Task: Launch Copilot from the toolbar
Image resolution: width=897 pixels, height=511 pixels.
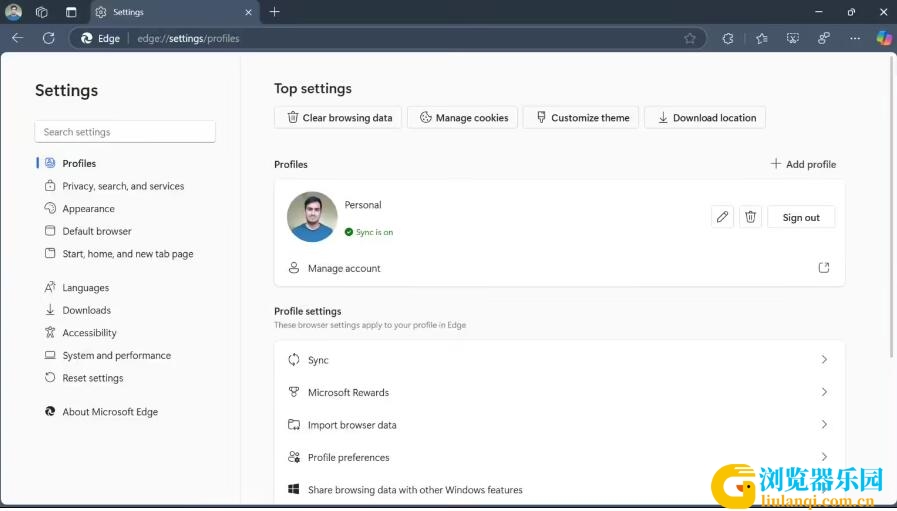Action: point(884,38)
